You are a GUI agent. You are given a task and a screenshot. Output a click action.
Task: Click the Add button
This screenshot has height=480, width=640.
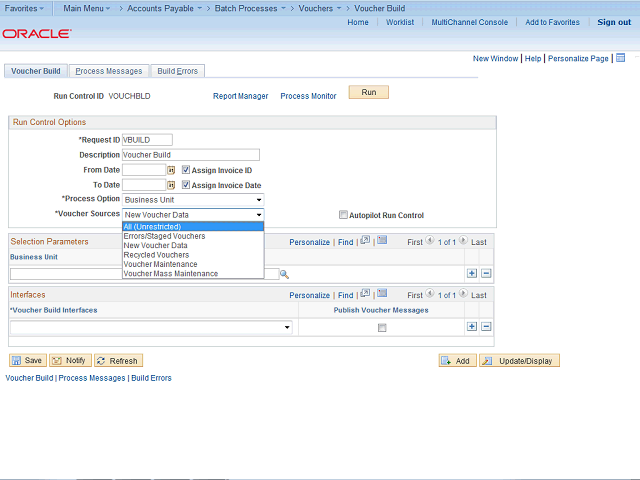[458, 360]
